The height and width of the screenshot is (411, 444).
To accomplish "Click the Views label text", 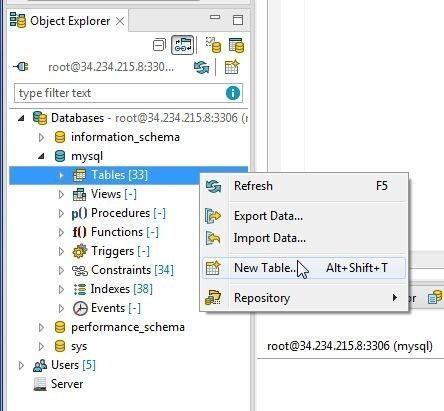I will click(x=106, y=194).
